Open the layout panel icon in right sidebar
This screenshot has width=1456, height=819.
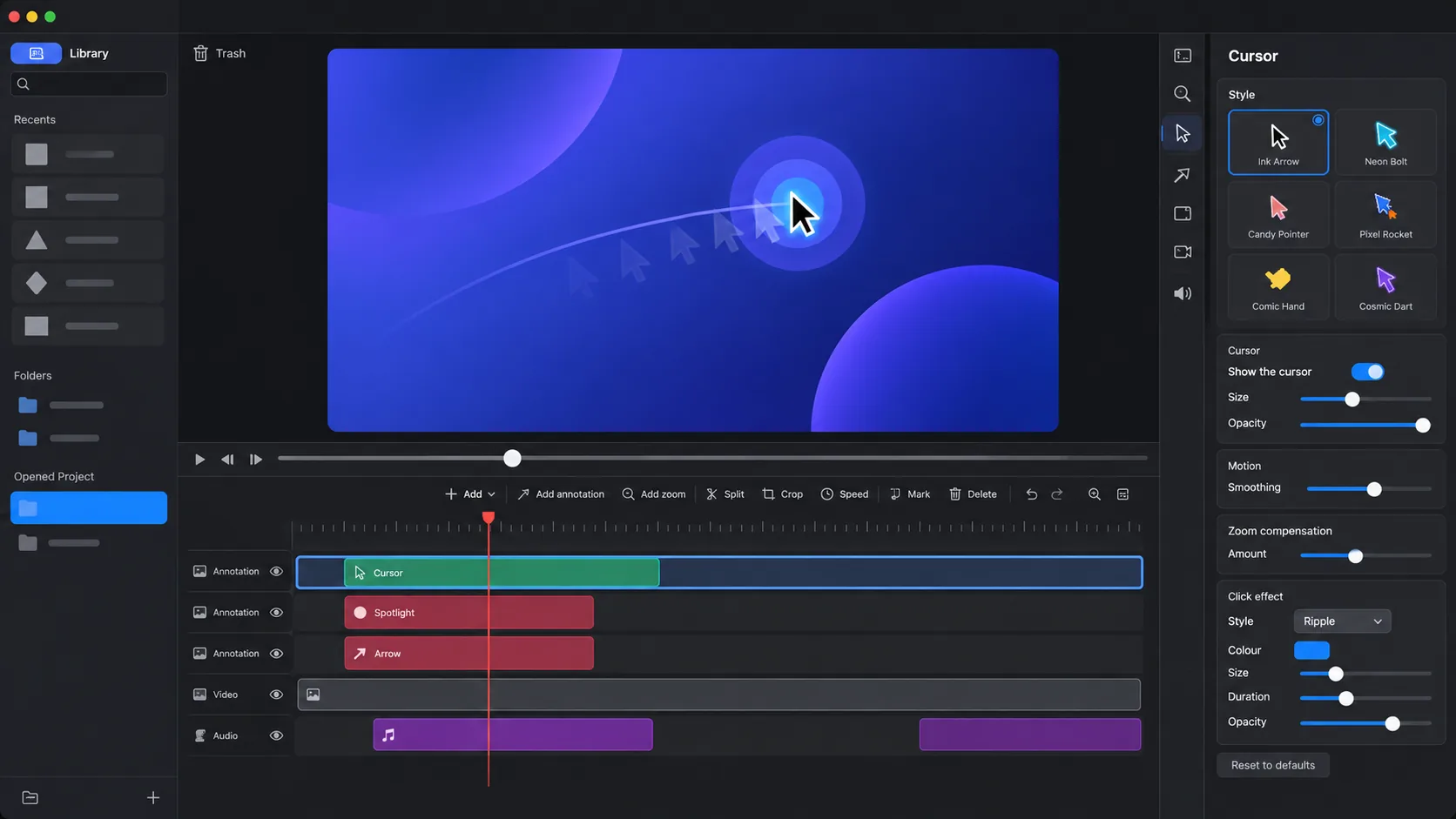tap(1182, 56)
